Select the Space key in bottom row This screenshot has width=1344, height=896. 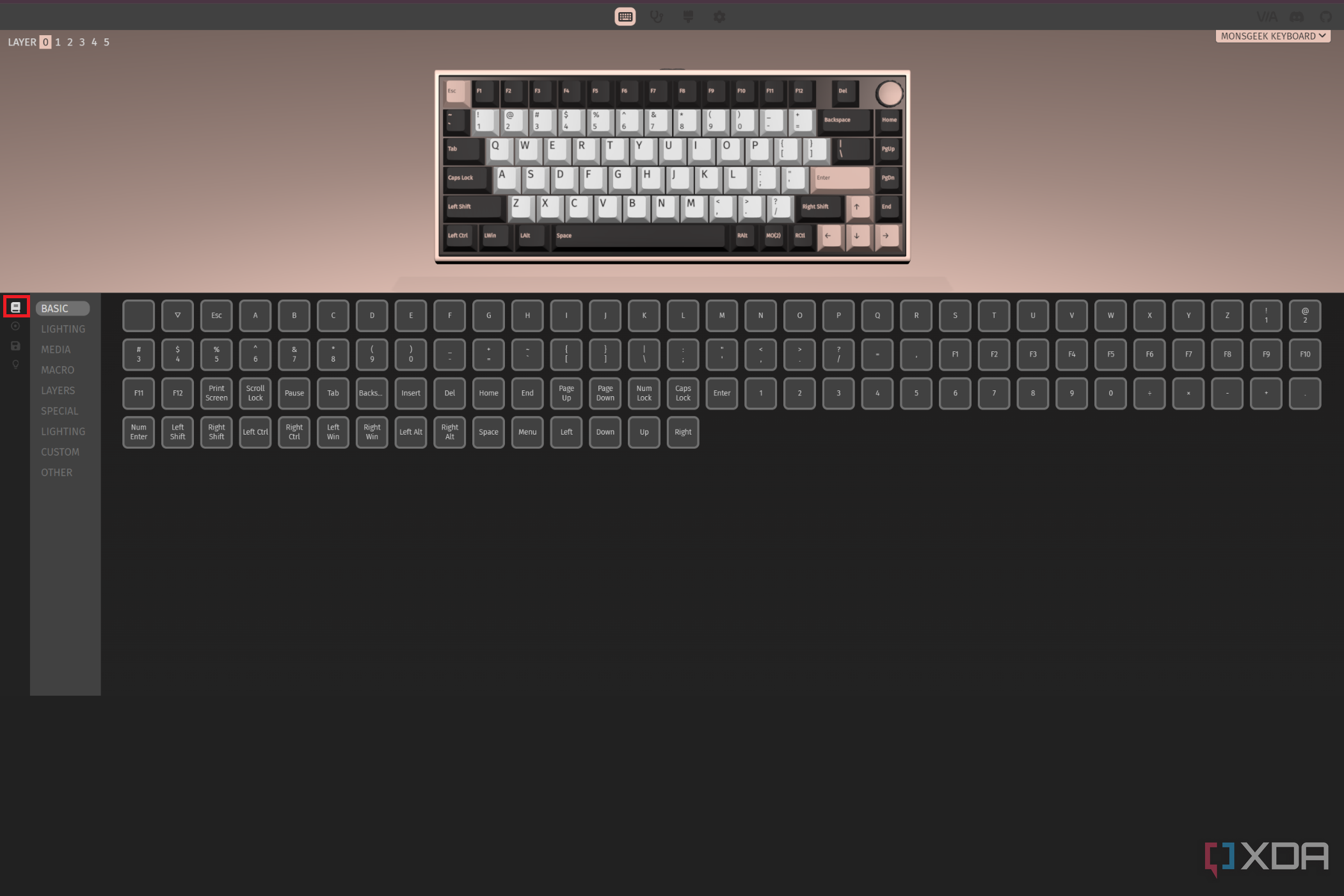488,432
